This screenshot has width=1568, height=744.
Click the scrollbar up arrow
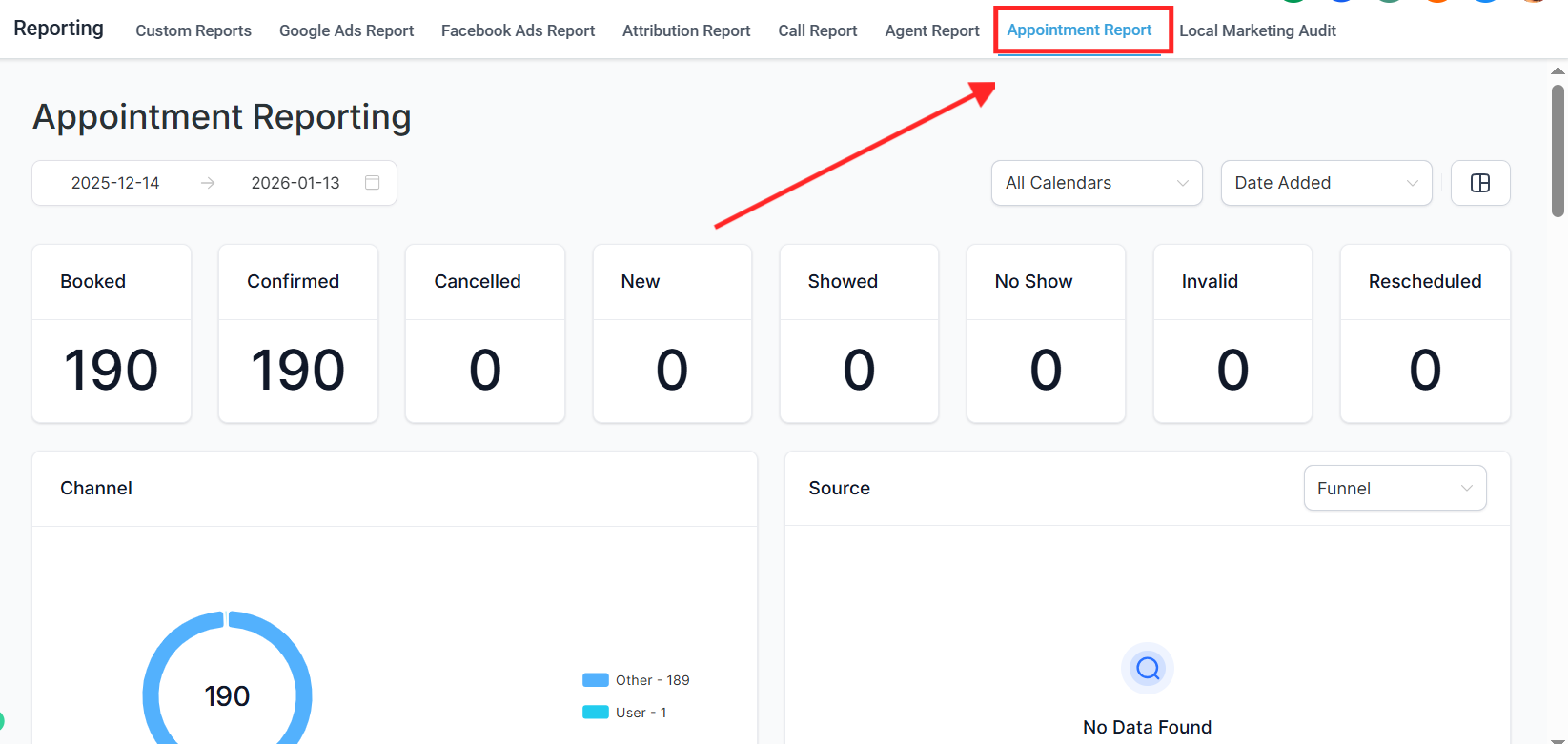1558,70
